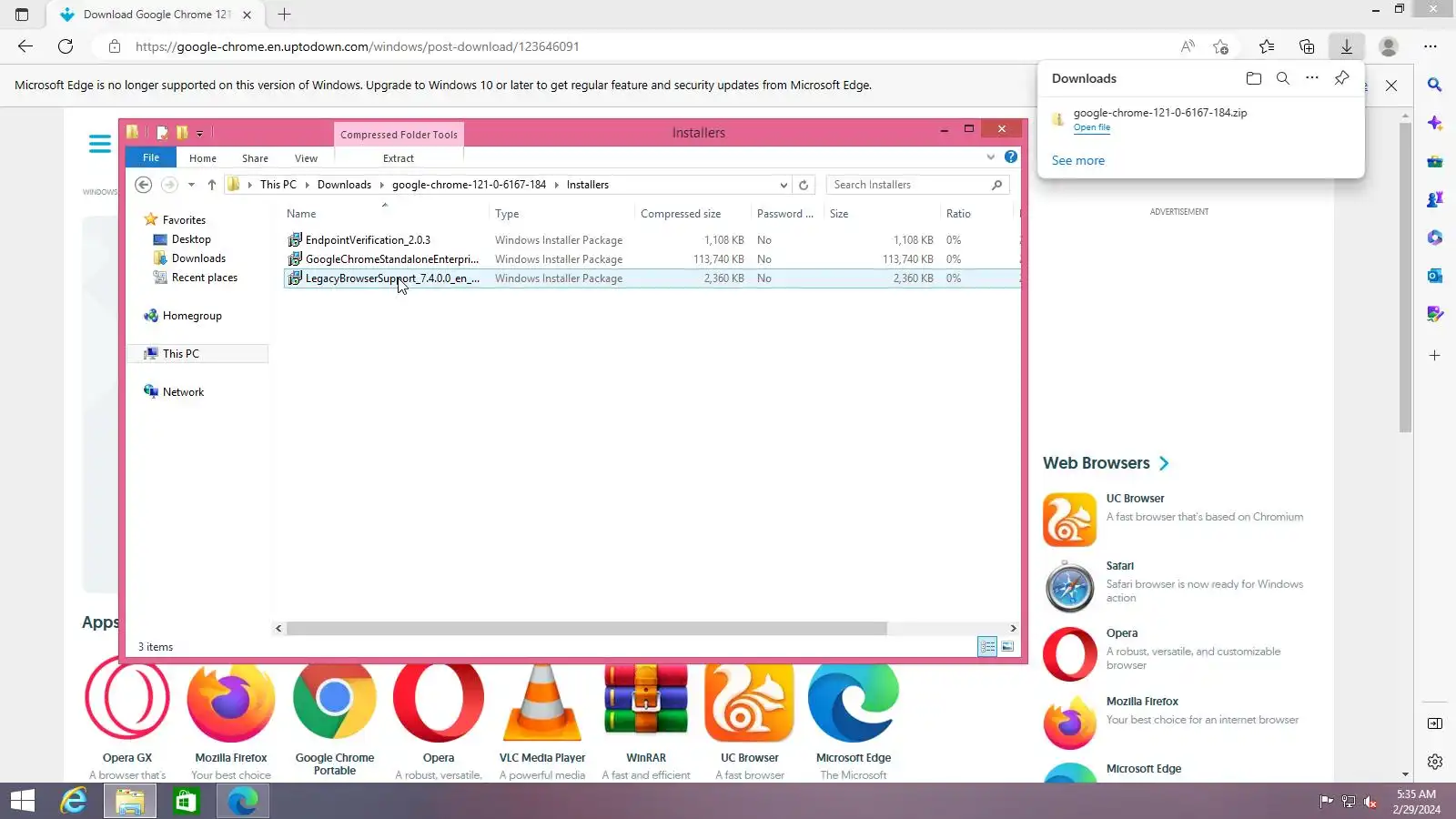Viewport: 1456px width, 819px height.
Task: Click the Search Installers box
Action: (x=917, y=185)
